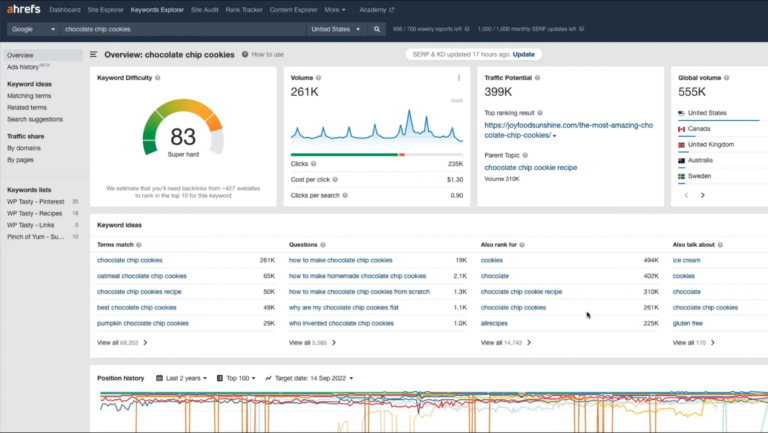This screenshot has height=433, width=768.
Task: Click Global volume info icon
Action: pos(726,78)
